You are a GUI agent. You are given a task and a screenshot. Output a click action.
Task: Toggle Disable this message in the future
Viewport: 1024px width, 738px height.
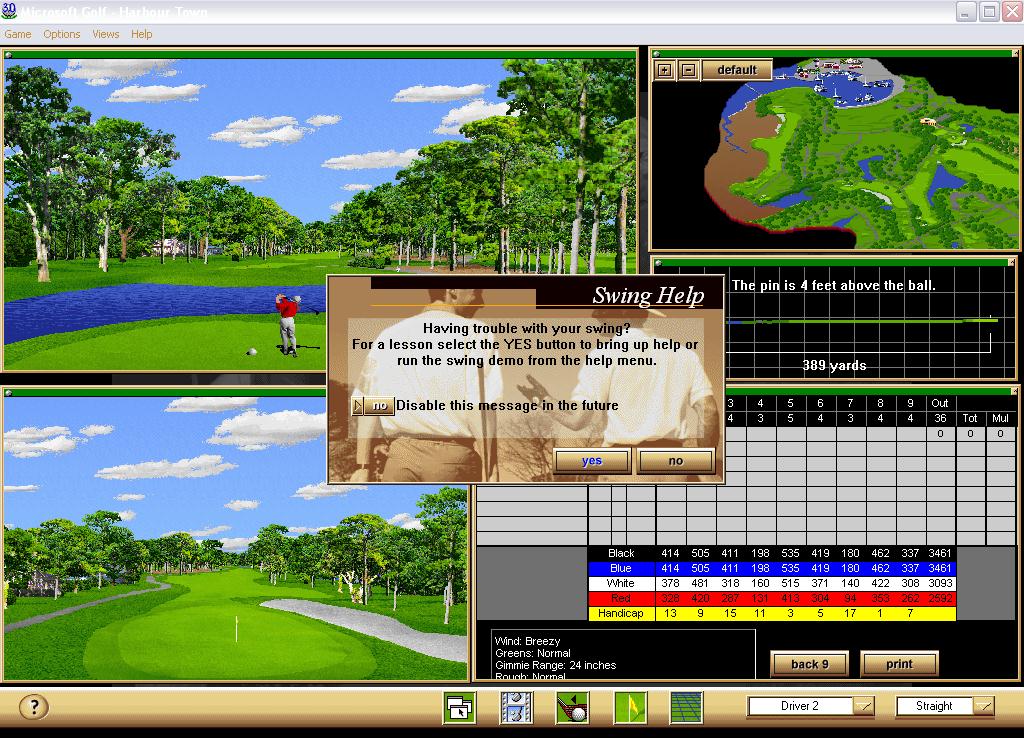click(x=374, y=406)
